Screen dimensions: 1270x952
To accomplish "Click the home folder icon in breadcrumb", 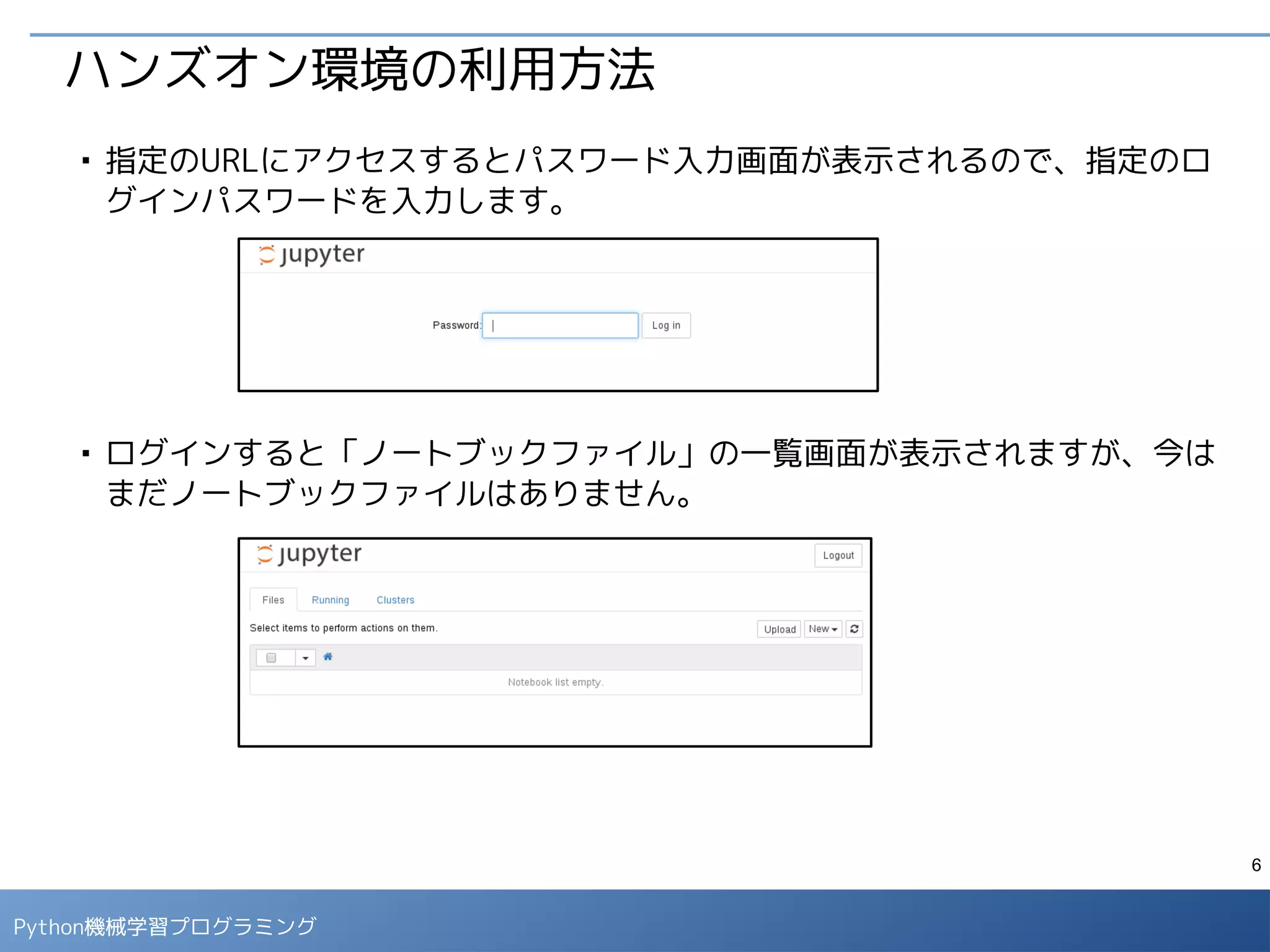I will click(328, 657).
